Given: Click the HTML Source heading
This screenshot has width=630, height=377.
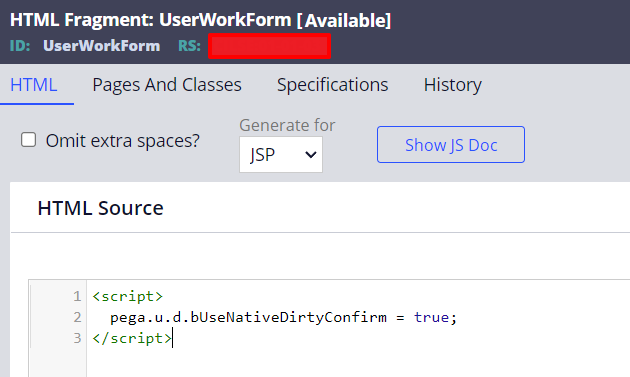Looking at the screenshot, I should click(100, 208).
